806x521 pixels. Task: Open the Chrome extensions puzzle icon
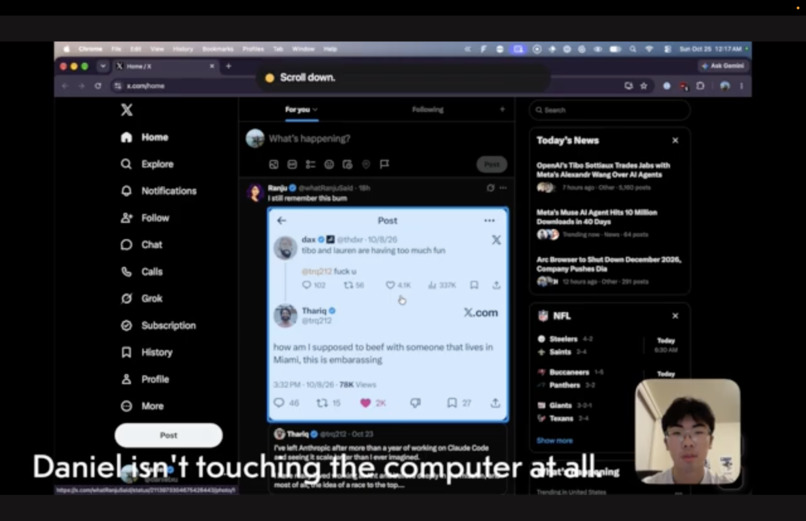pos(700,86)
